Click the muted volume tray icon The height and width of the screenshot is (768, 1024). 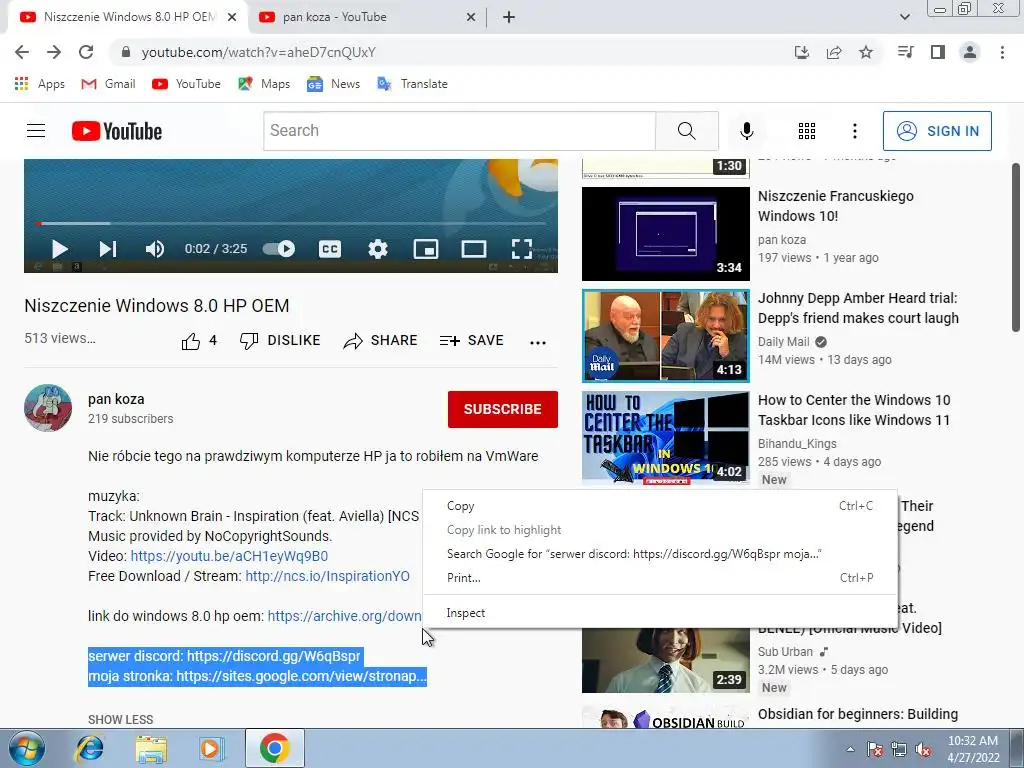[x=923, y=749]
